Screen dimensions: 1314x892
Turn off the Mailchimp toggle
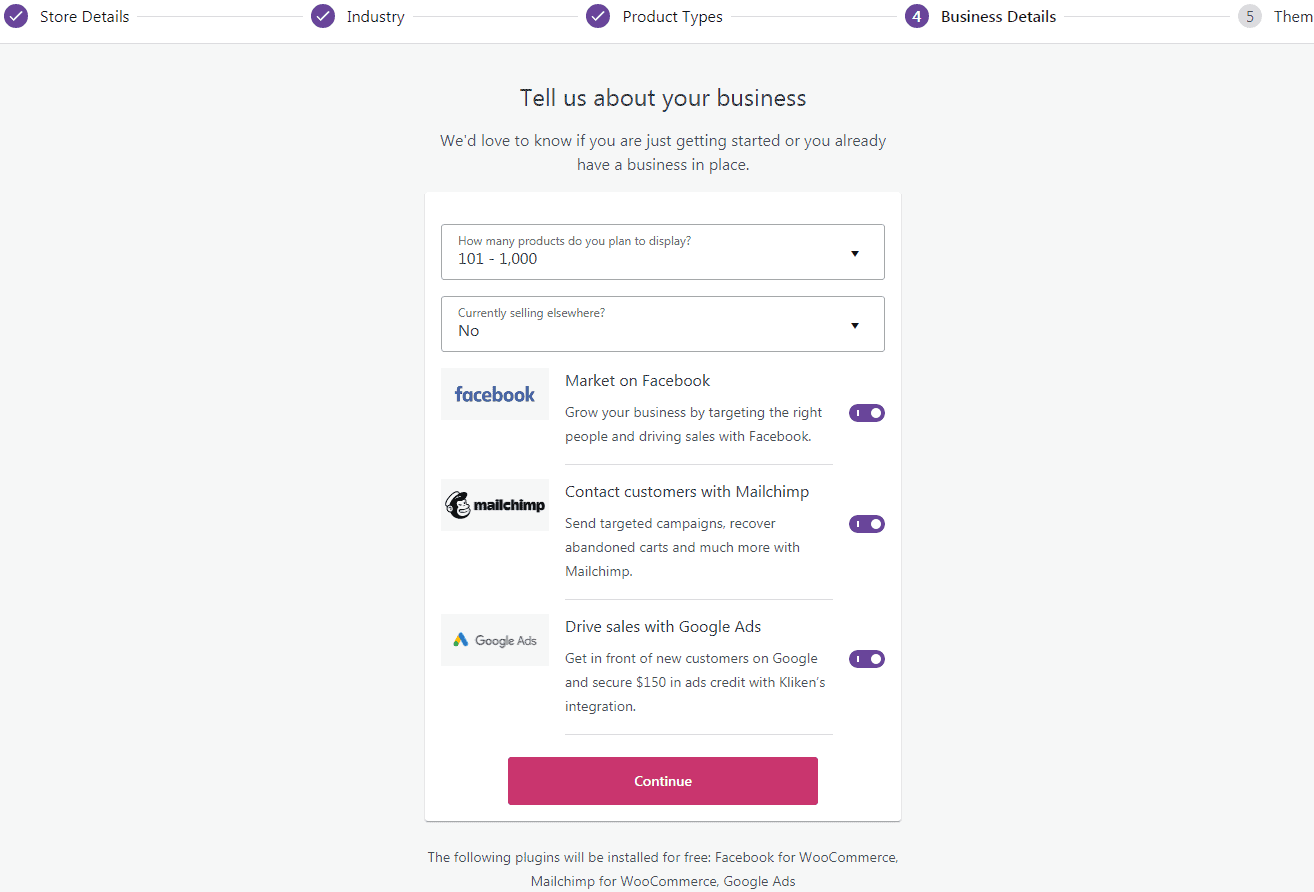[867, 524]
